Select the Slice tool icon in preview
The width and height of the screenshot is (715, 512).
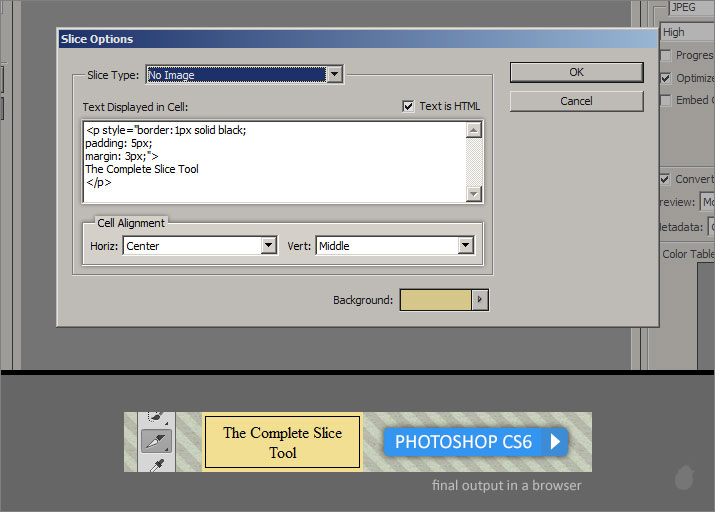click(155, 441)
